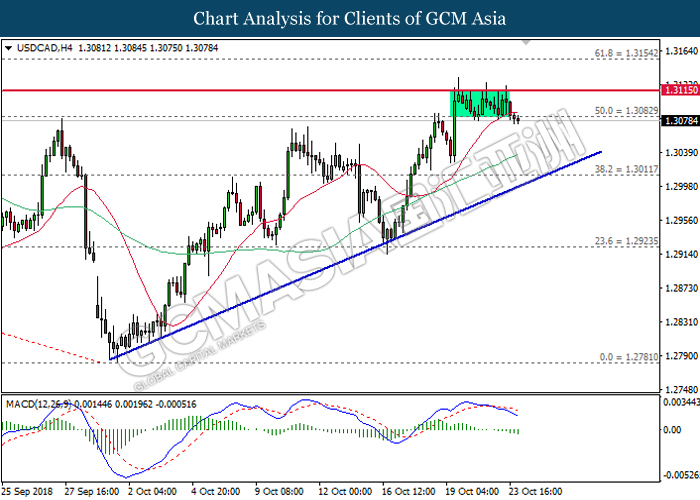Select the green consolidation rectangle
700x500 pixels.
[x=480, y=102]
